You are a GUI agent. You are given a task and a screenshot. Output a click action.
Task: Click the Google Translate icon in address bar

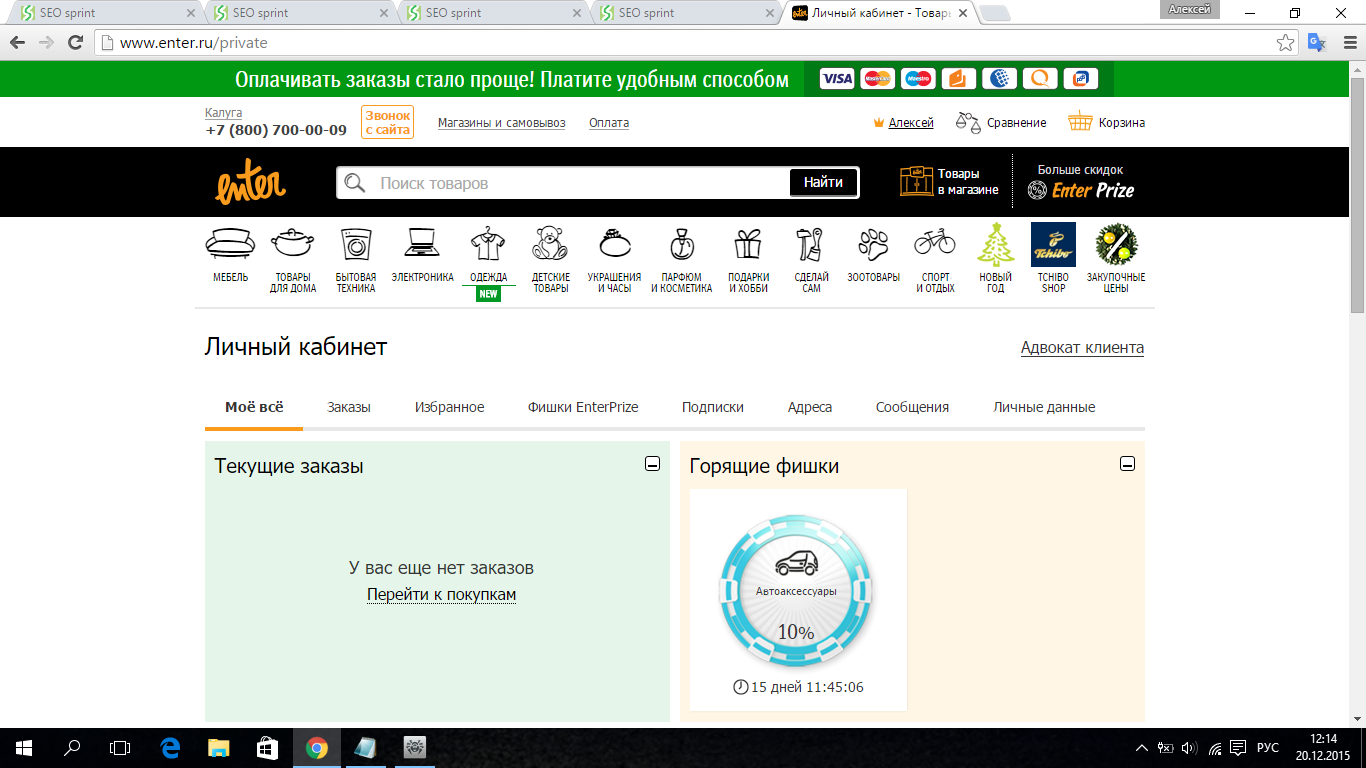[x=1317, y=43]
